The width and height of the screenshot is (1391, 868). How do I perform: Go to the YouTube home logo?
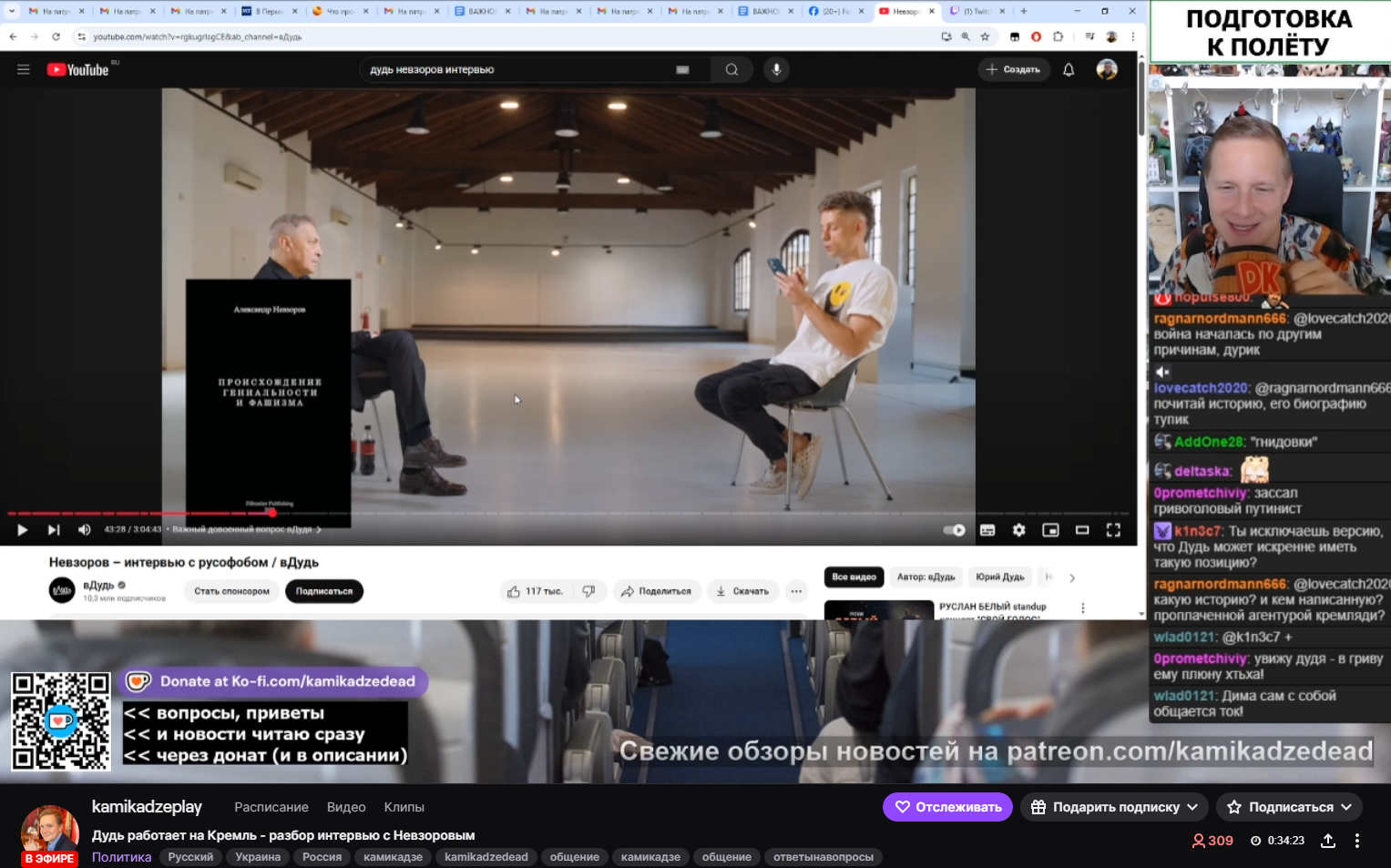(78, 69)
